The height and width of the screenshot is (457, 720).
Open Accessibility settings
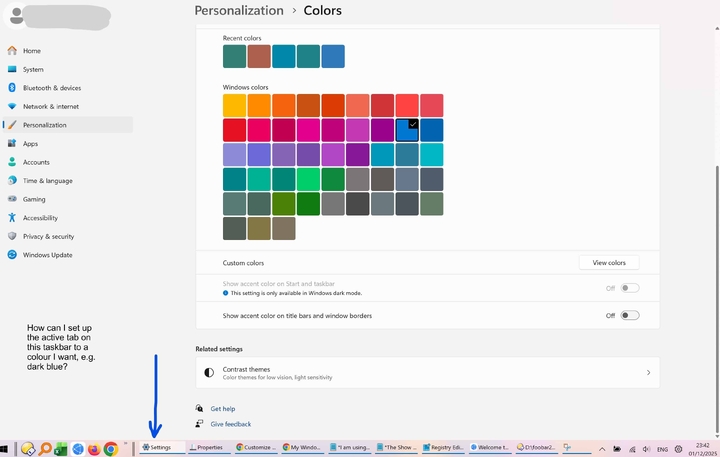40,218
